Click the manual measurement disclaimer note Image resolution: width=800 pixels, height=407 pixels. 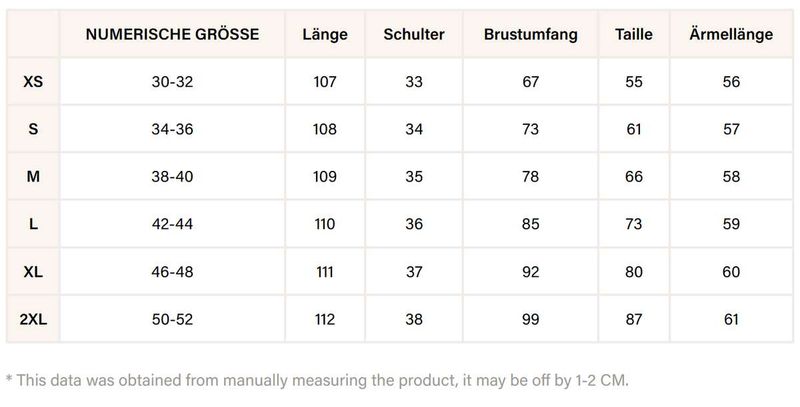tap(318, 380)
